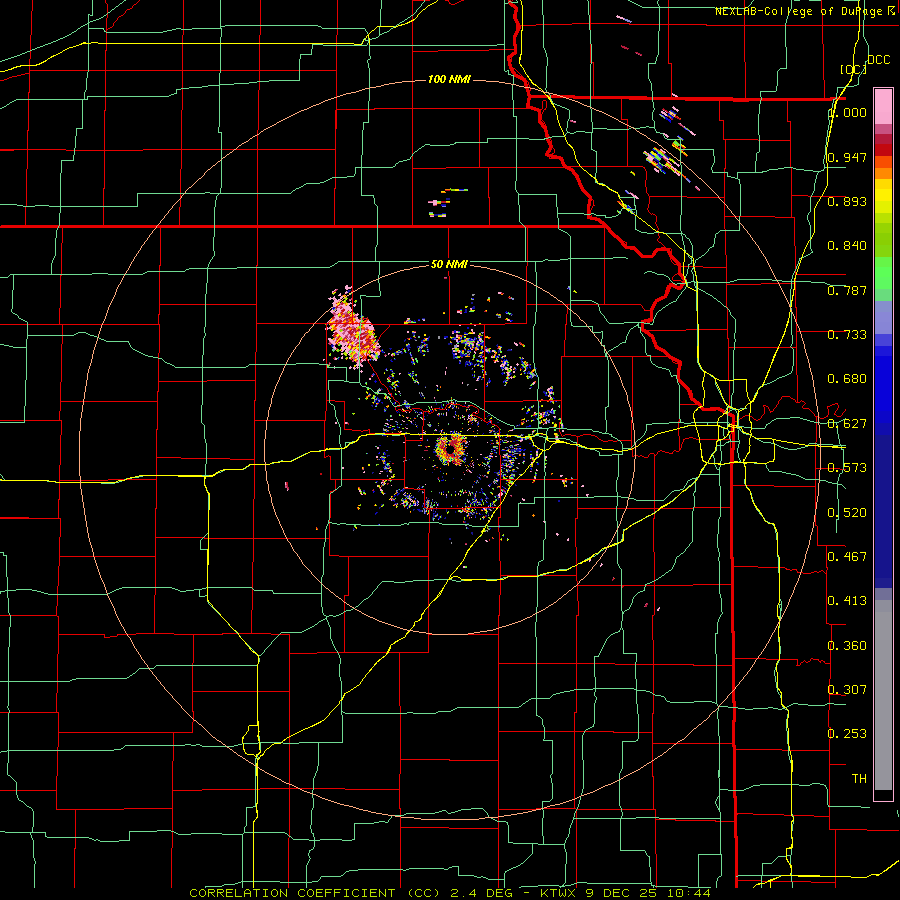This screenshot has width=900, height=900.
Task: Click the 0.680 legend value
Action: click(x=847, y=379)
